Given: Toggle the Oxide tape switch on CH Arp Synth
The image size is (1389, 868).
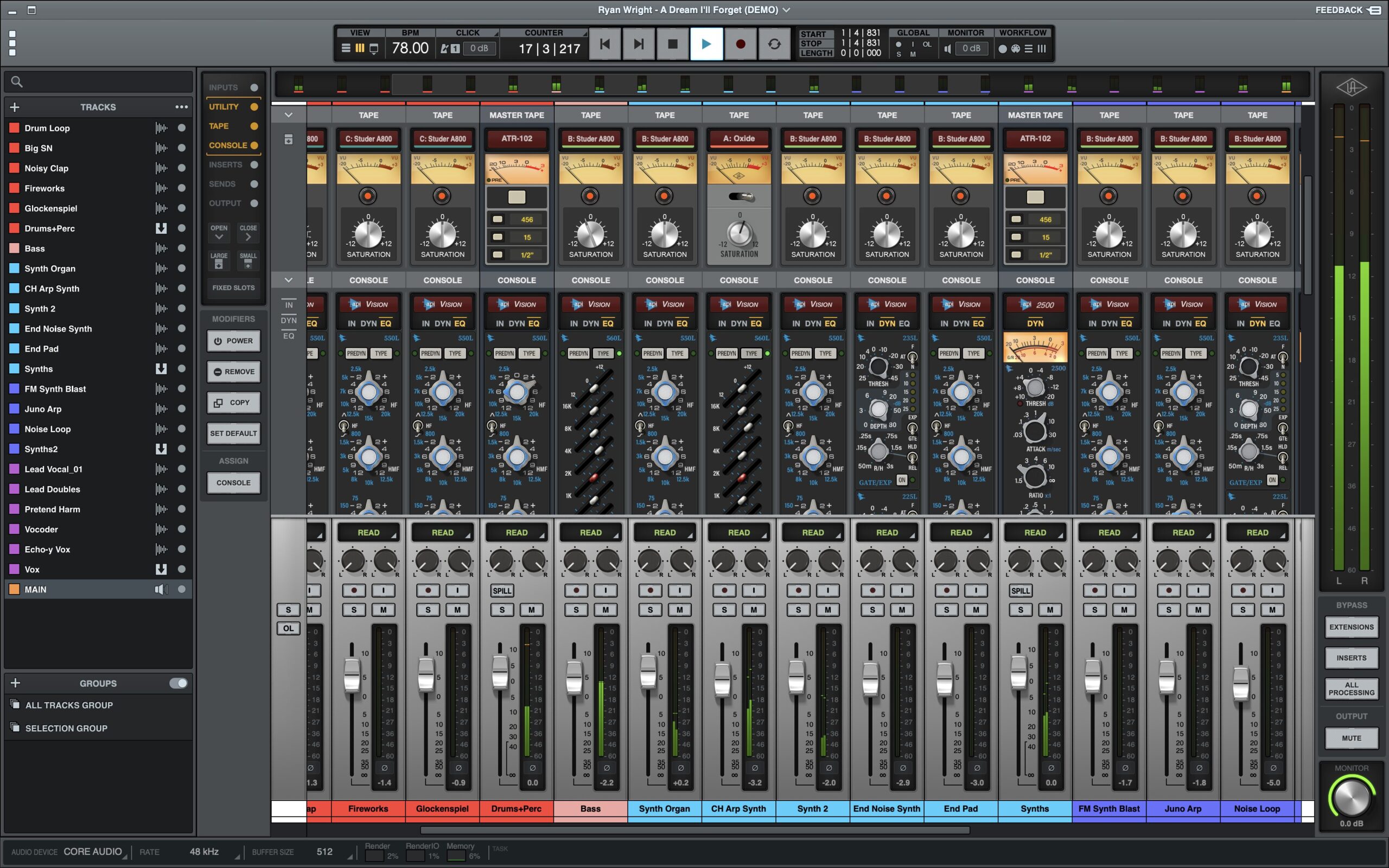Looking at the screenshot, I should 741,197.
